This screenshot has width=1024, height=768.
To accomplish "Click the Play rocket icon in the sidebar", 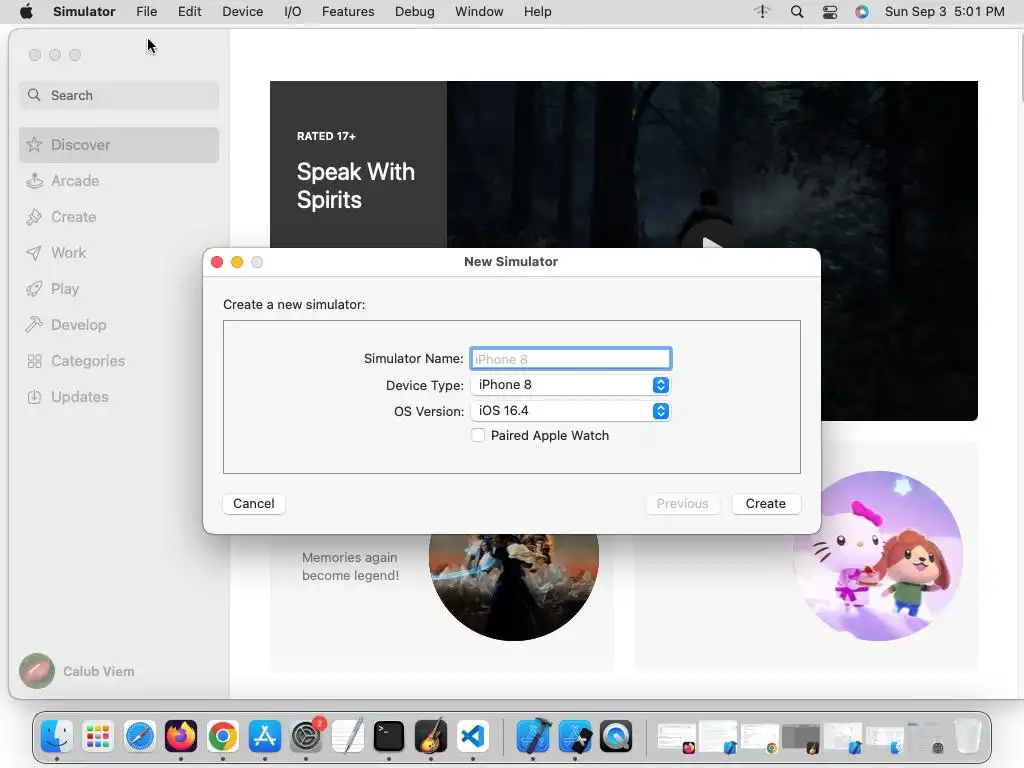I will point(35,289).
